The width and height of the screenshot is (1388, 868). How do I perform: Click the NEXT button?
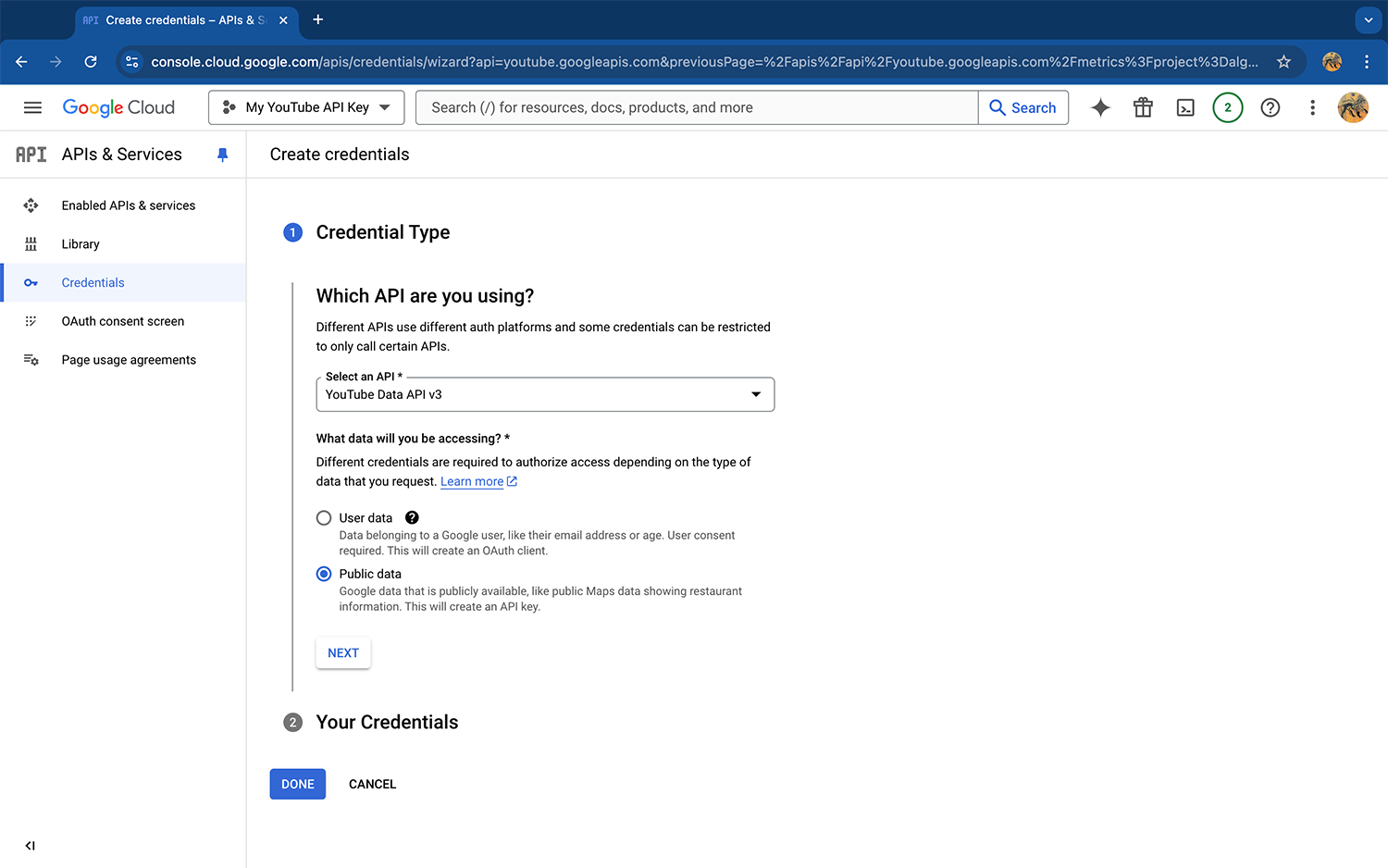(343, 653)
